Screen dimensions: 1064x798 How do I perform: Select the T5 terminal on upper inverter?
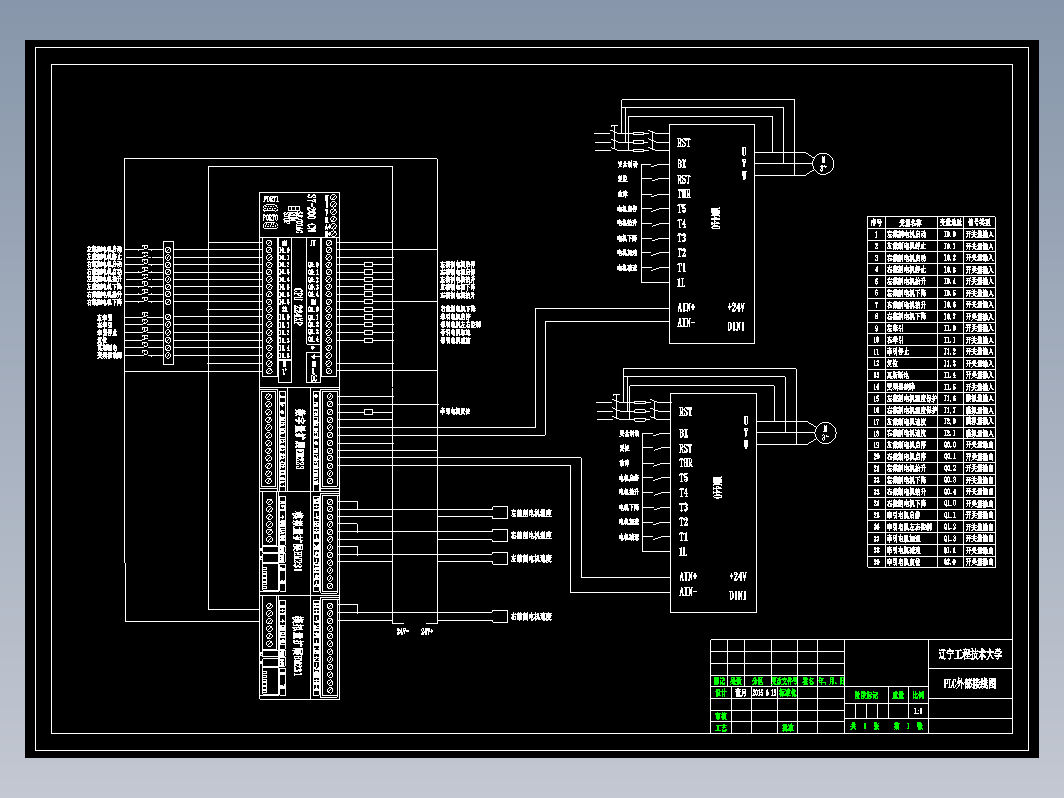coord(681,209)
